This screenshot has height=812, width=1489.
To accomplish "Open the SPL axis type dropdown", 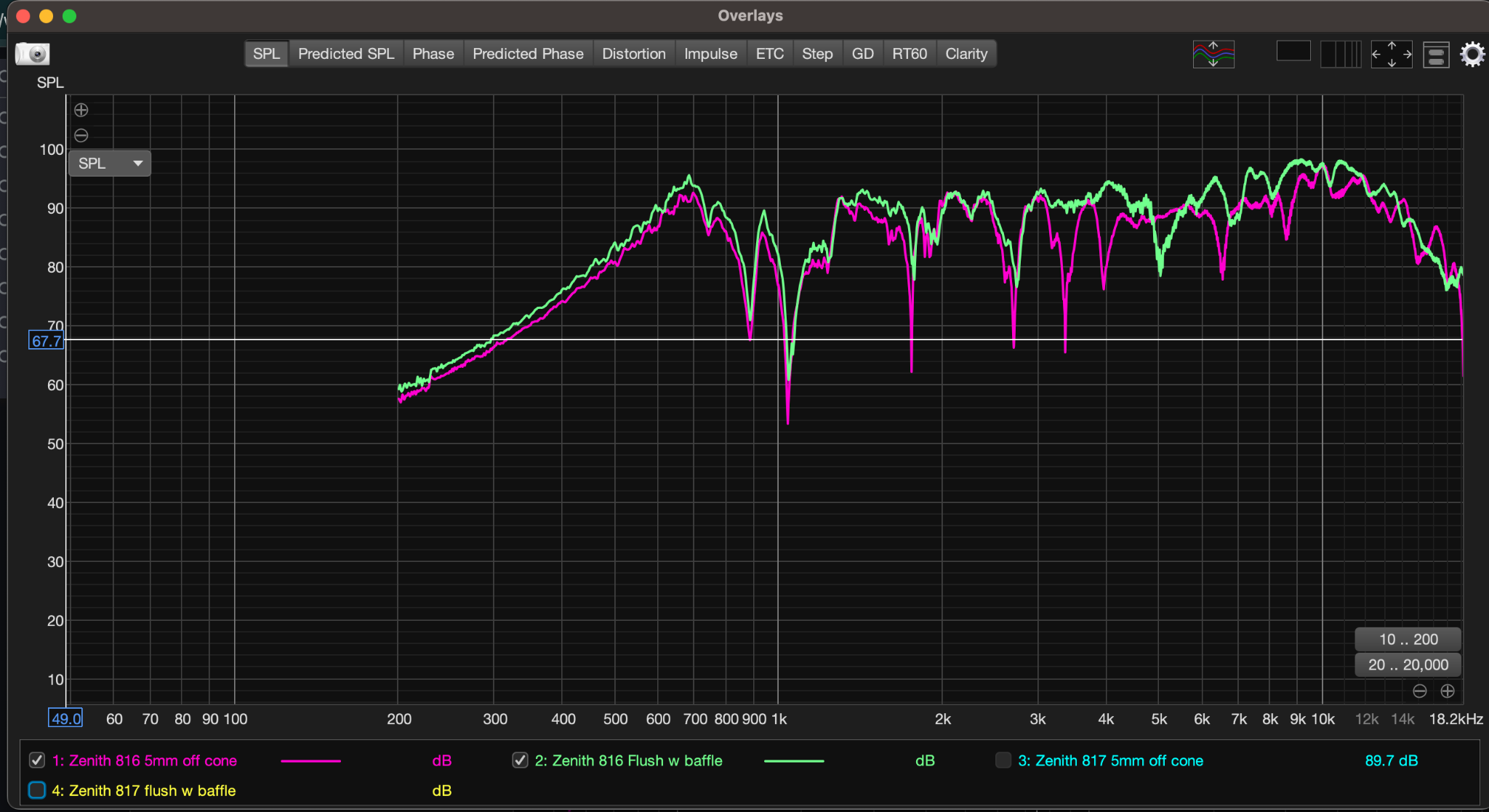I will pos(110,164).
